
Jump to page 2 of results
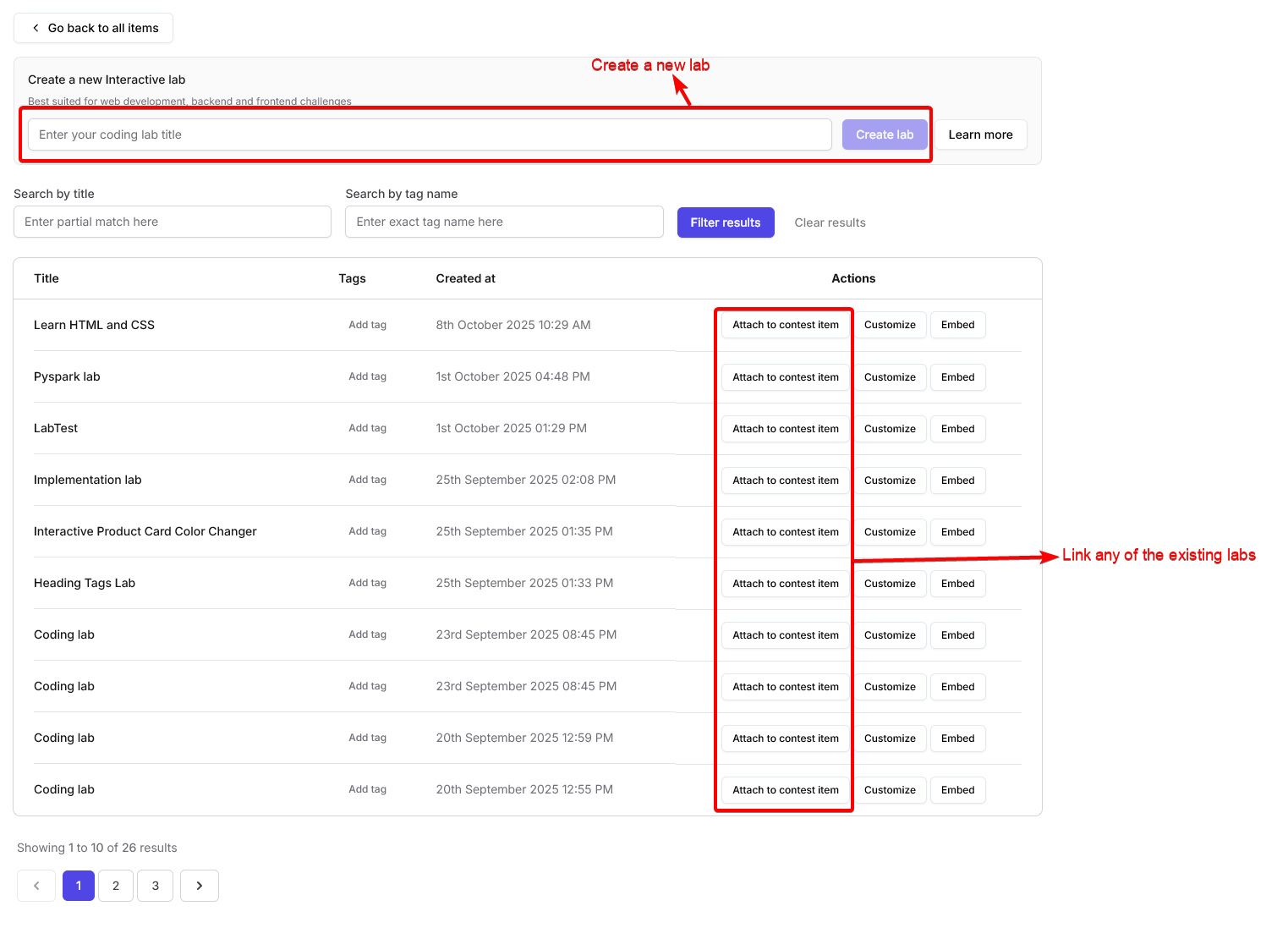point(116,886)
